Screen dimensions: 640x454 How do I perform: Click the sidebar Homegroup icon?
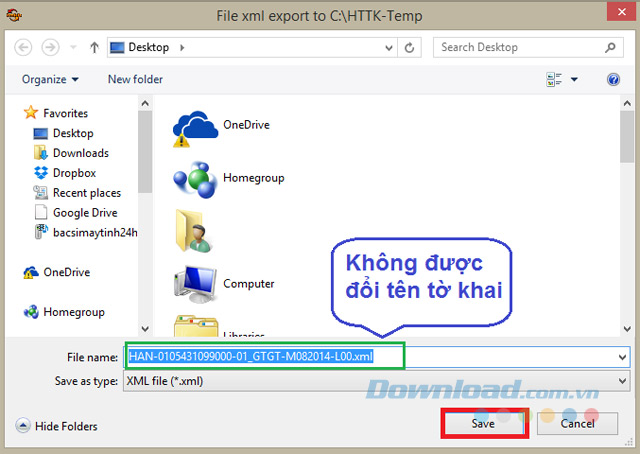[x=31, y=312]
